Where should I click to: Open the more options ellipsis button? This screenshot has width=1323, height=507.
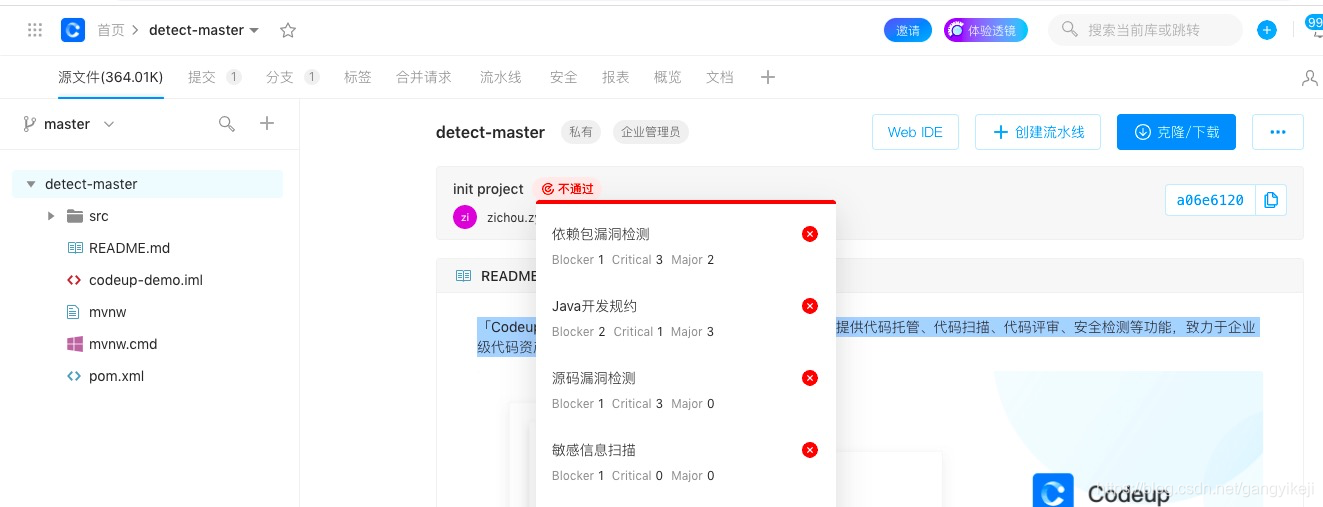tap(1277, 132)
